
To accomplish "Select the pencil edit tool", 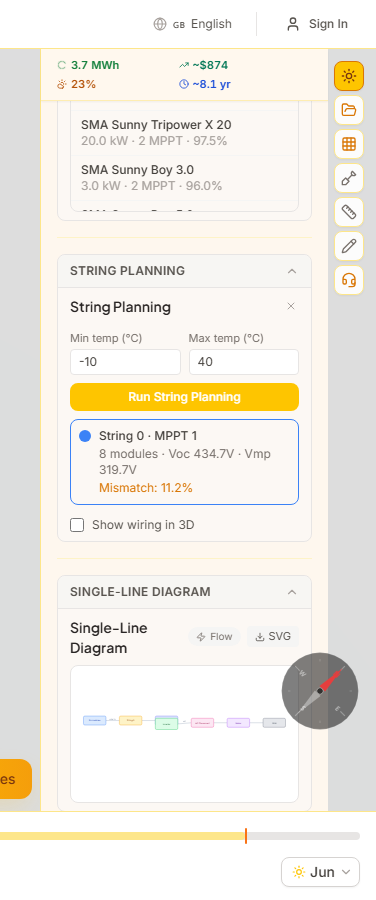I will pos(349,246).
